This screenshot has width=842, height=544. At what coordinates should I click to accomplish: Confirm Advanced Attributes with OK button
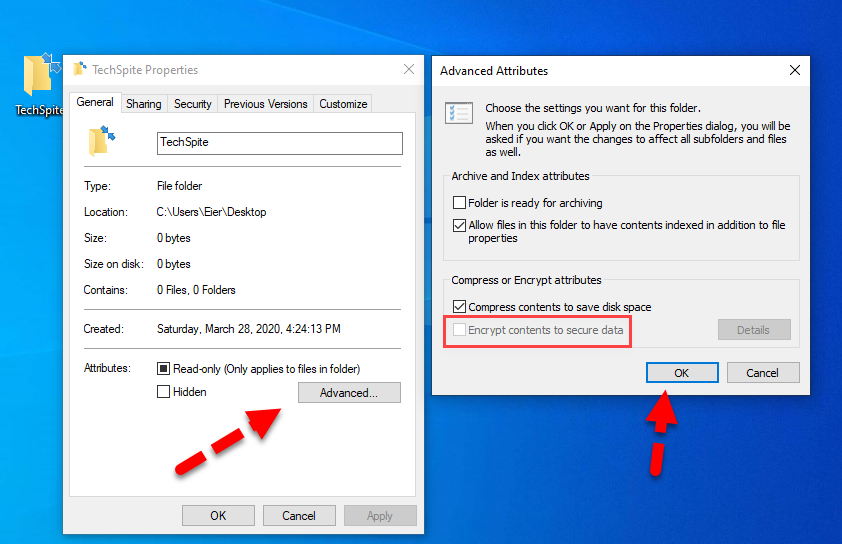click(x=681, y=372)
